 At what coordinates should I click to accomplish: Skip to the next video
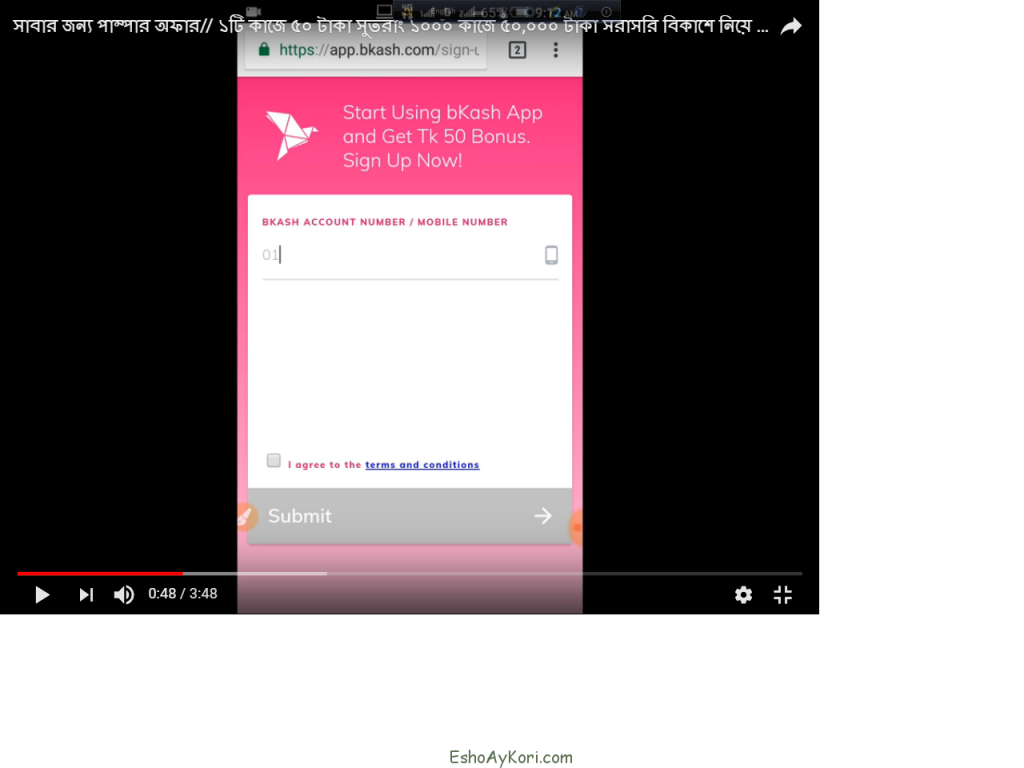(86, 595)
